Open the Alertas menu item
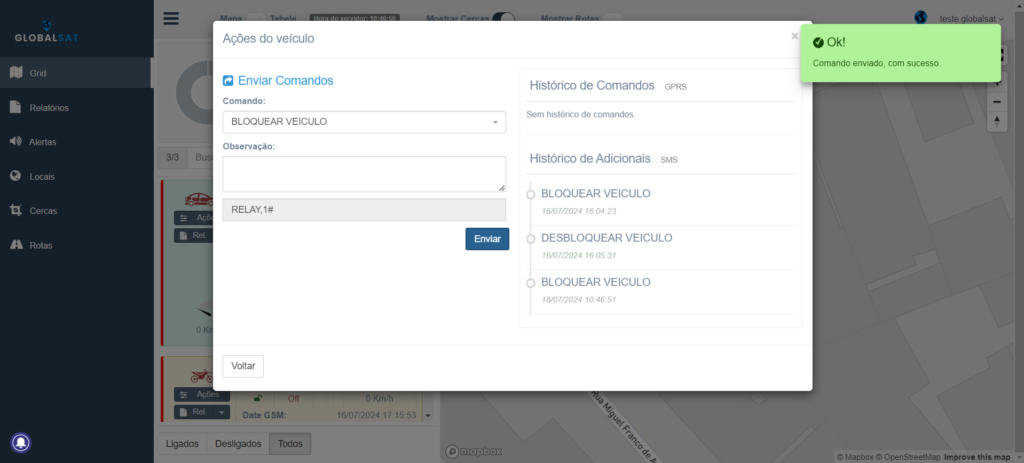Image resolution: width=1024 pixels, height=463 pixels. [x=76, y=142]
